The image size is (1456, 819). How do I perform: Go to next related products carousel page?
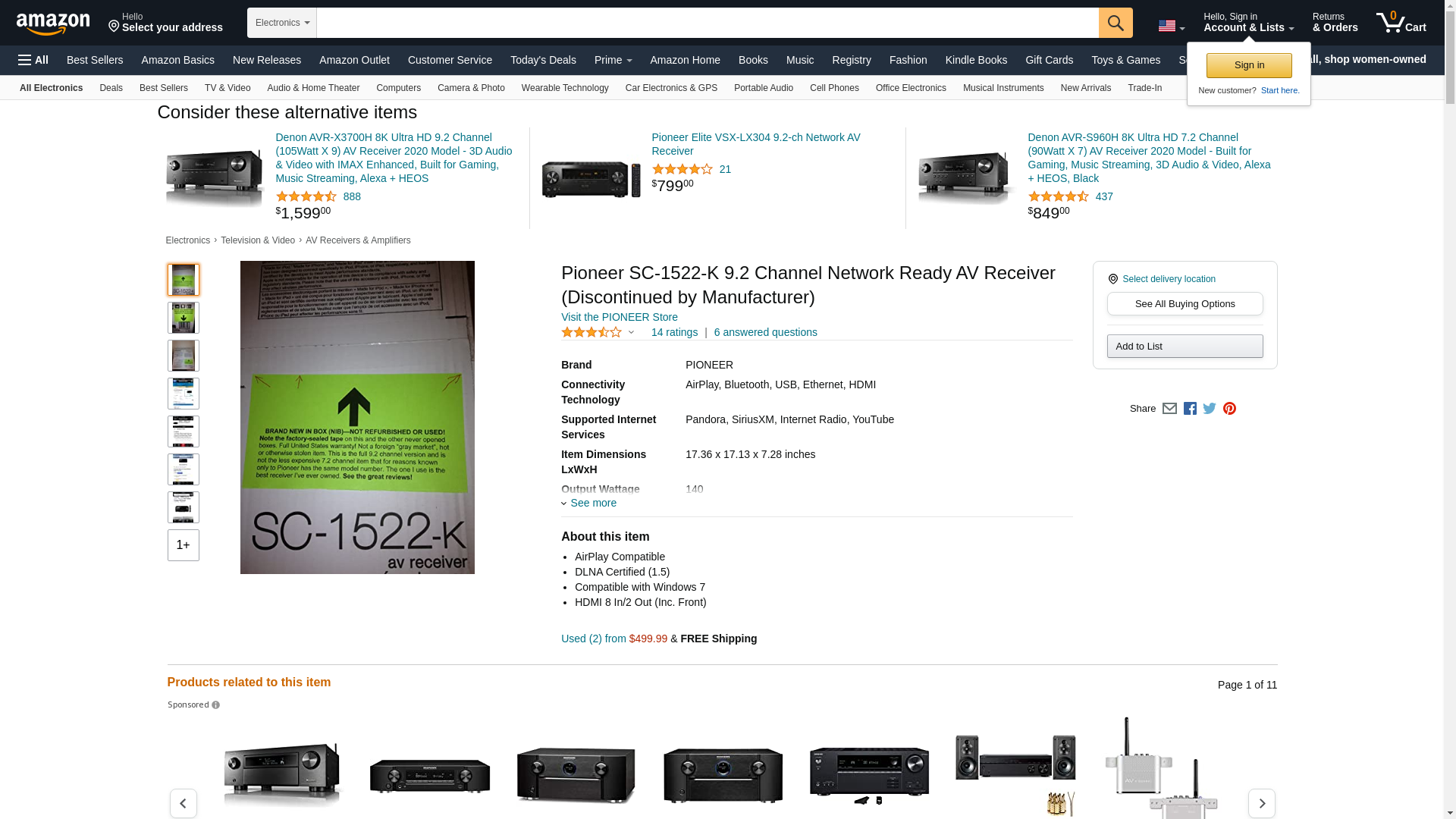(x=1261, y=803)
